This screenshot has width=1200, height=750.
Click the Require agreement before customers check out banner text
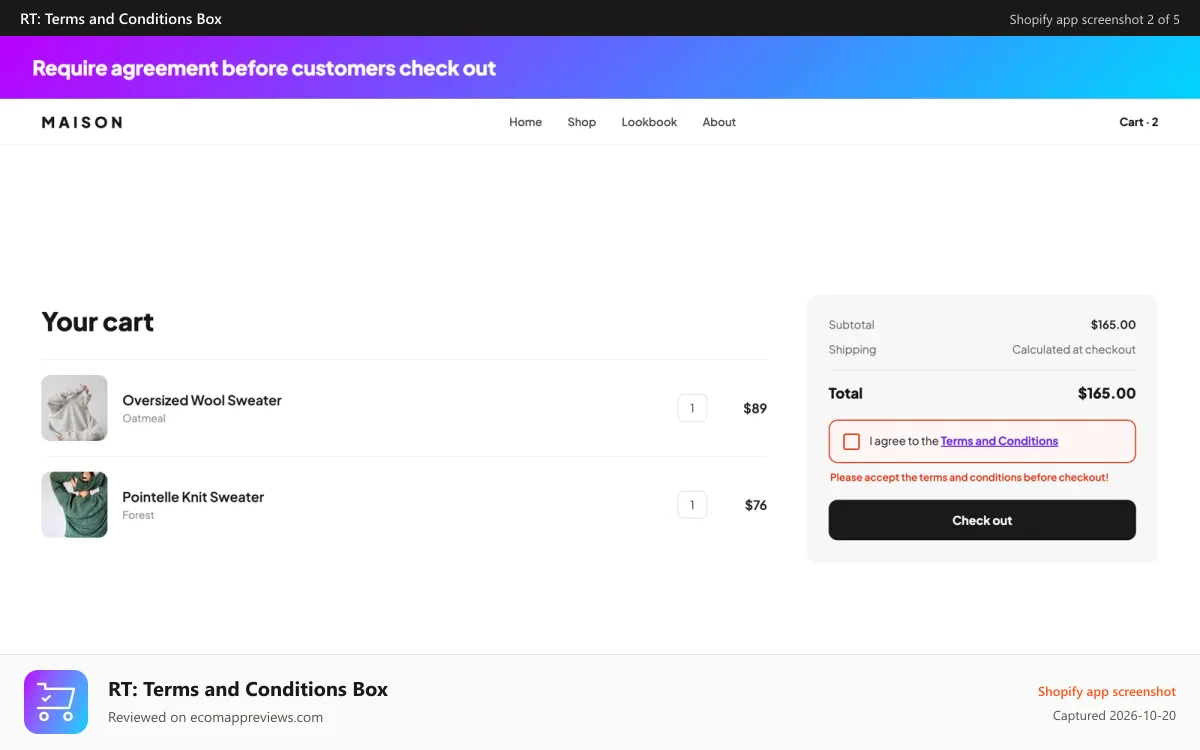pos(264,68)
